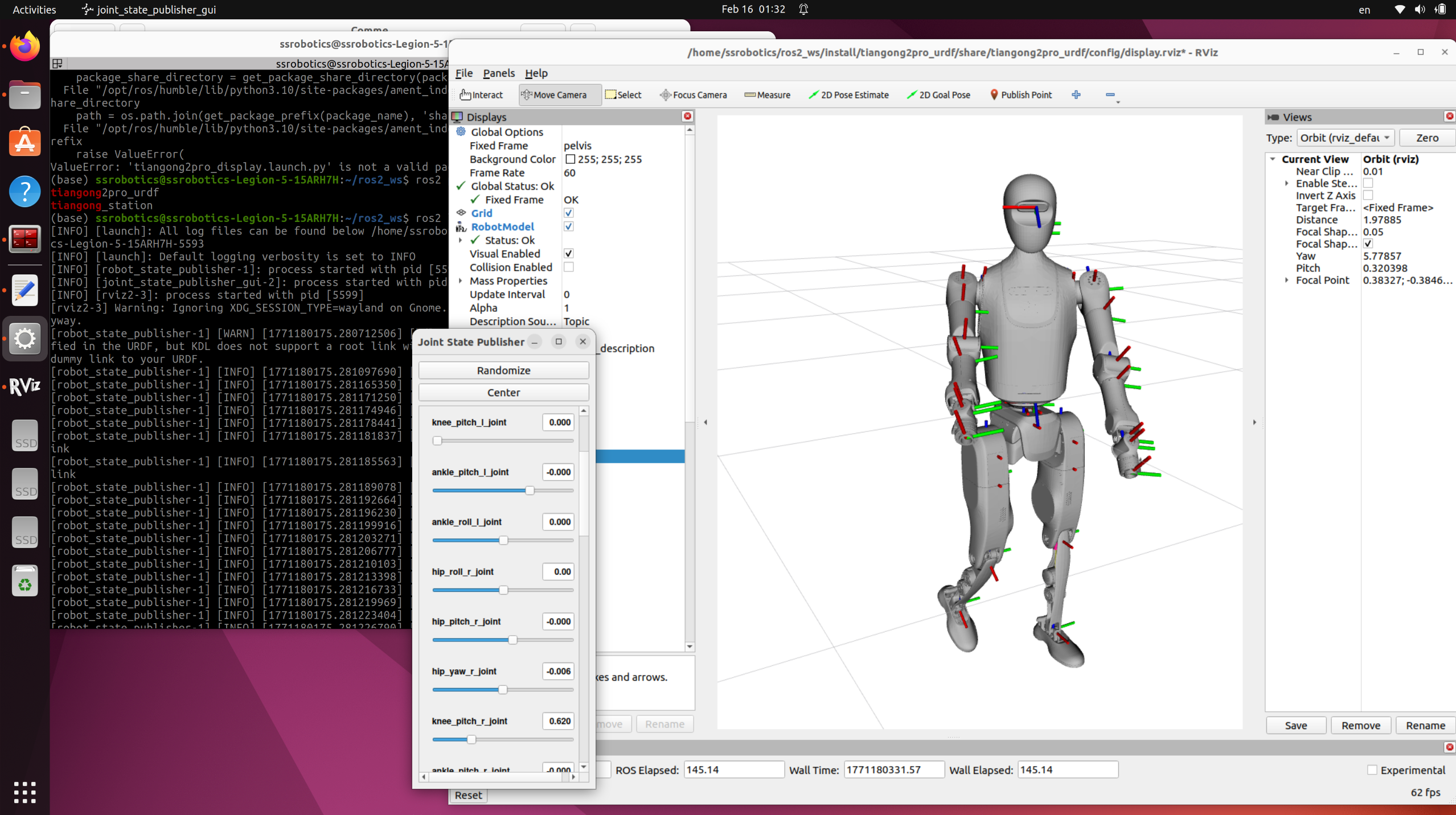The image size is (1456, 815).
Task: Toggle the Grid display checkbox
Action: [568, 213]
